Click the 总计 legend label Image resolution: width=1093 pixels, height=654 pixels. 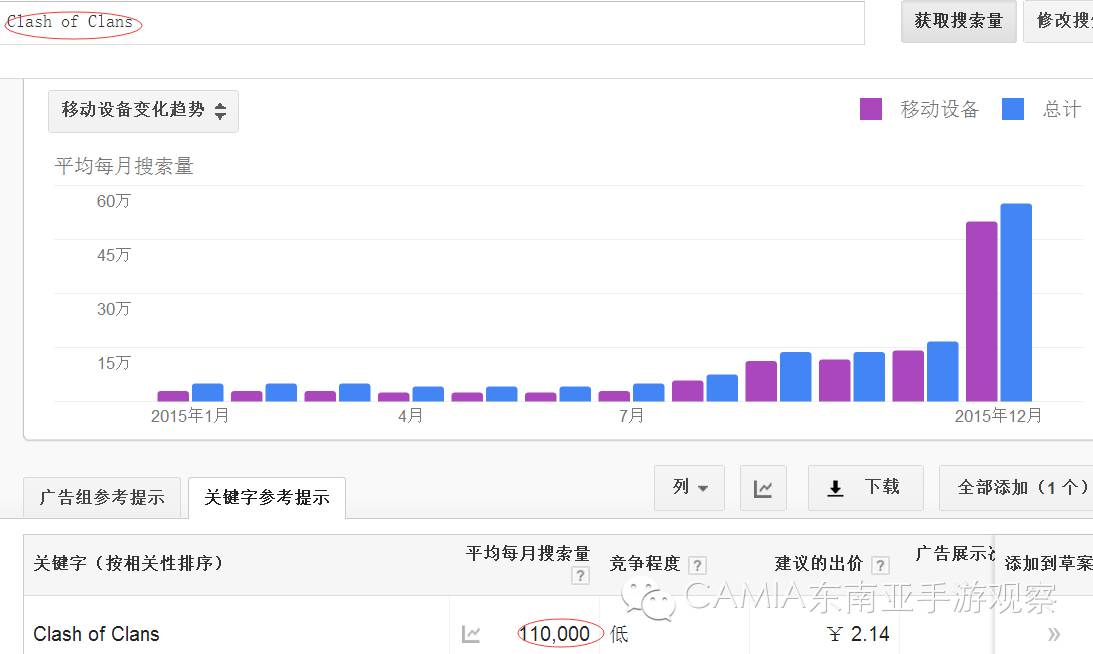click(x=1062, y=109)
